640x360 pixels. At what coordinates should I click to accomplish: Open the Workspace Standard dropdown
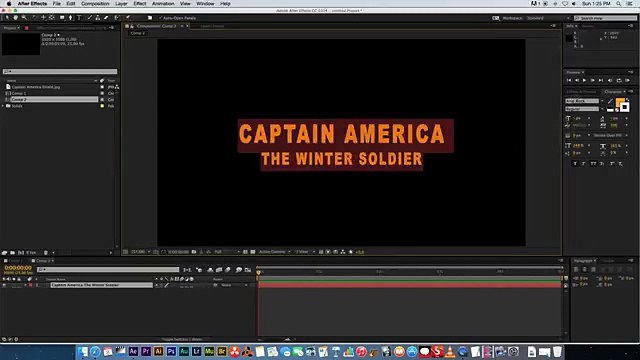548,18
